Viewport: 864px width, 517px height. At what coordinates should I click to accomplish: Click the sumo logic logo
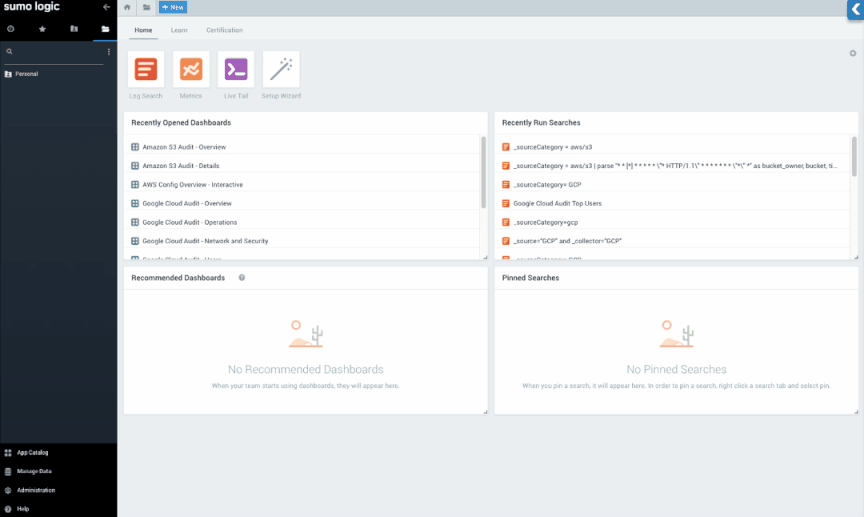coord(31,7)
